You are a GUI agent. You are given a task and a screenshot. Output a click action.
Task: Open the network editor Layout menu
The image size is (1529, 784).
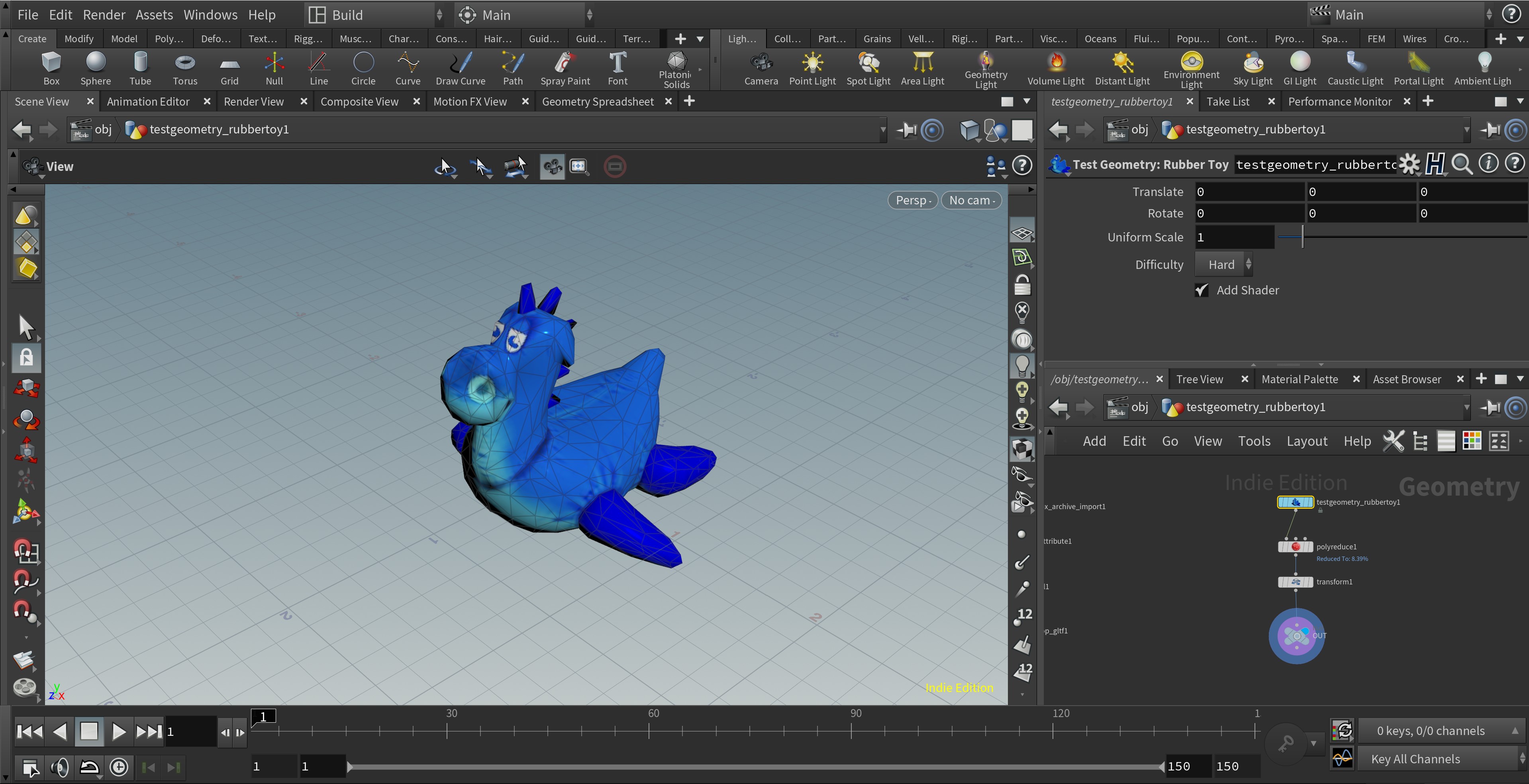1306,441
